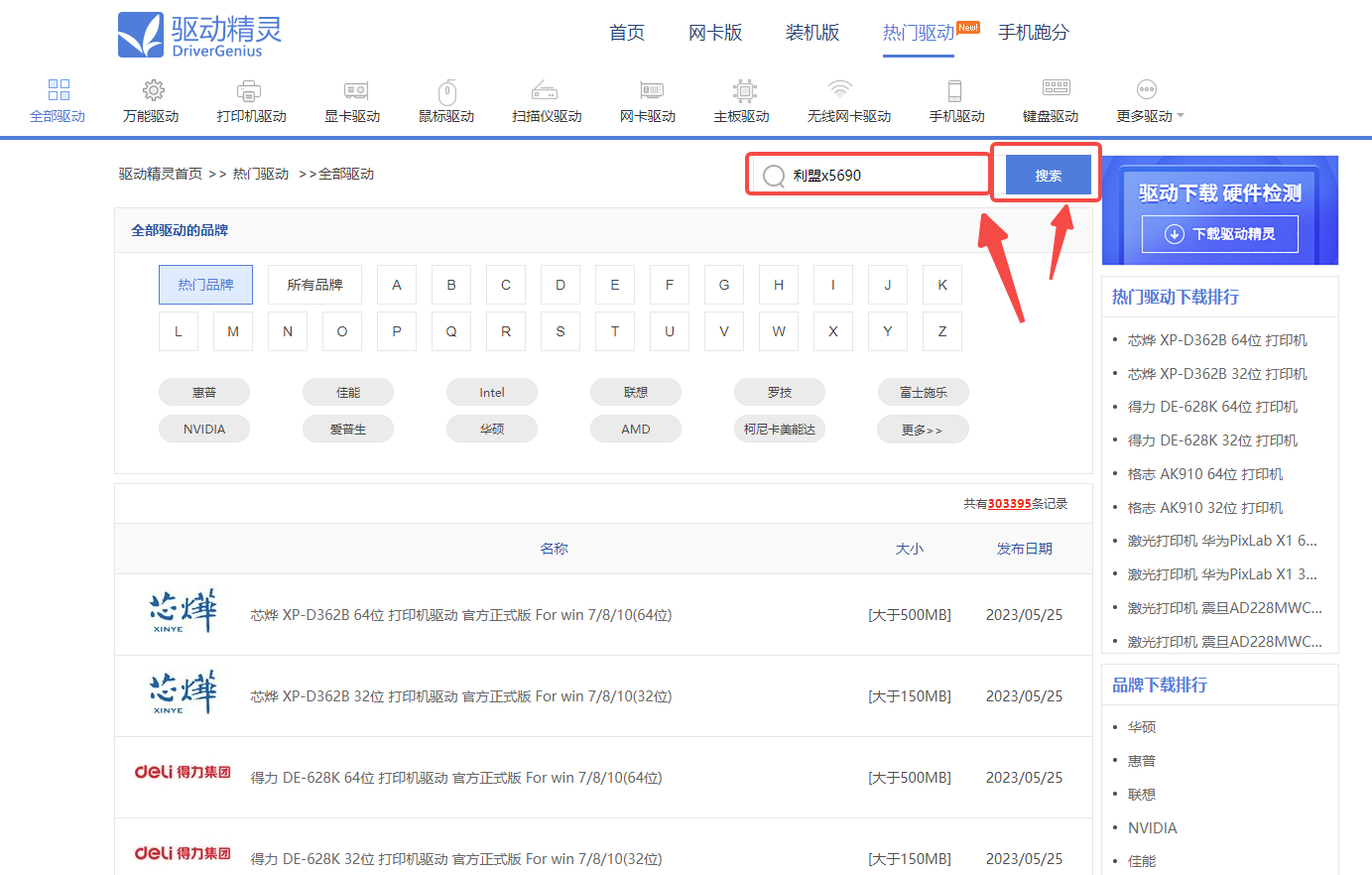Switch to the 网卡版 top menu tab
Screen dimensions: 1372x875
pos(714,33)
